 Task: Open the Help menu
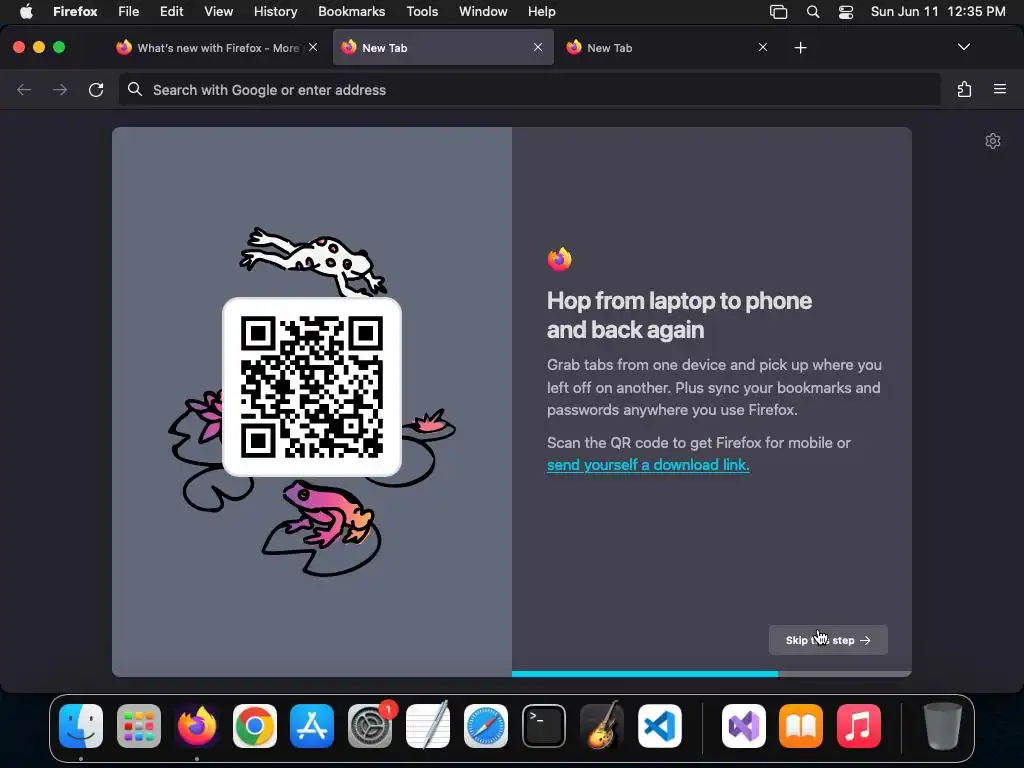(541, 11)
